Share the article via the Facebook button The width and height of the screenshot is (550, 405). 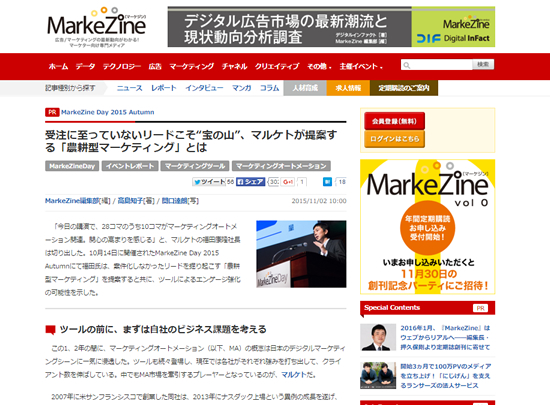pos(250,182)
